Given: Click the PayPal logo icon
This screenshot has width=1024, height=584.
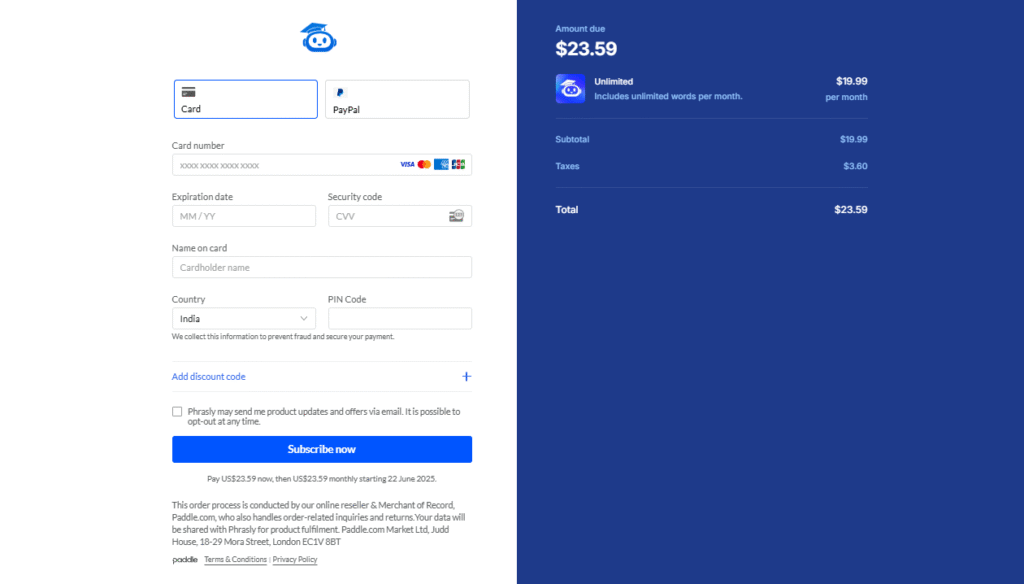Looking at the screenshot, I should [x=340, y=93].
